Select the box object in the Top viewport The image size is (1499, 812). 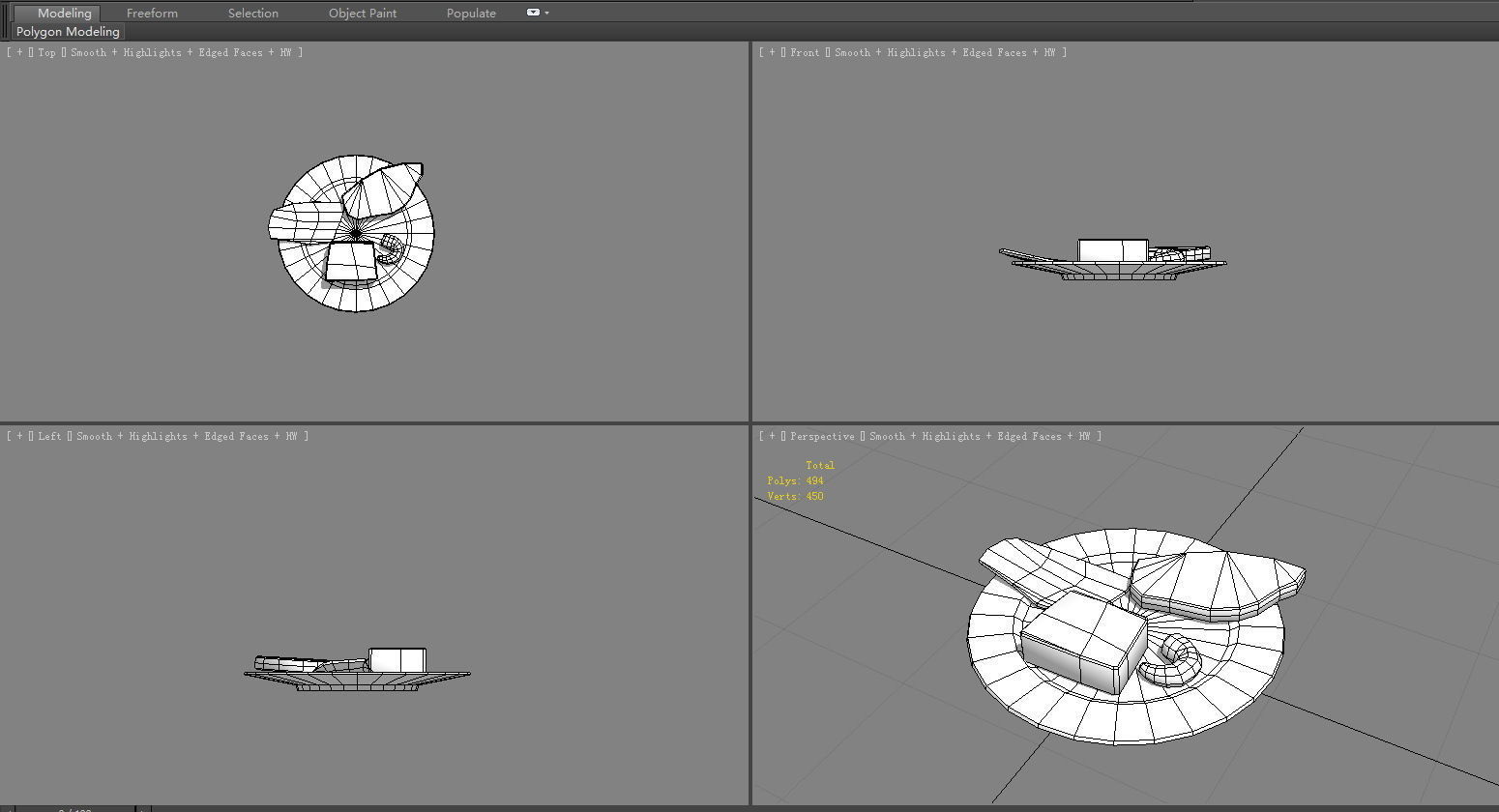pos(350,262)
